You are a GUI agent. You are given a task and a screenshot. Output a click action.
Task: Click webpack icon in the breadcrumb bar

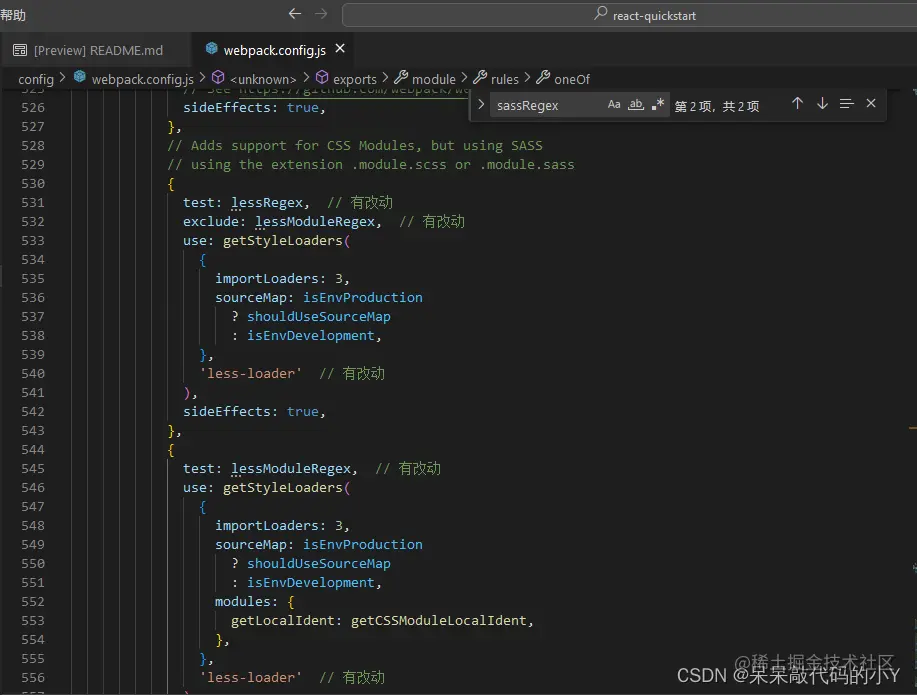80,77
